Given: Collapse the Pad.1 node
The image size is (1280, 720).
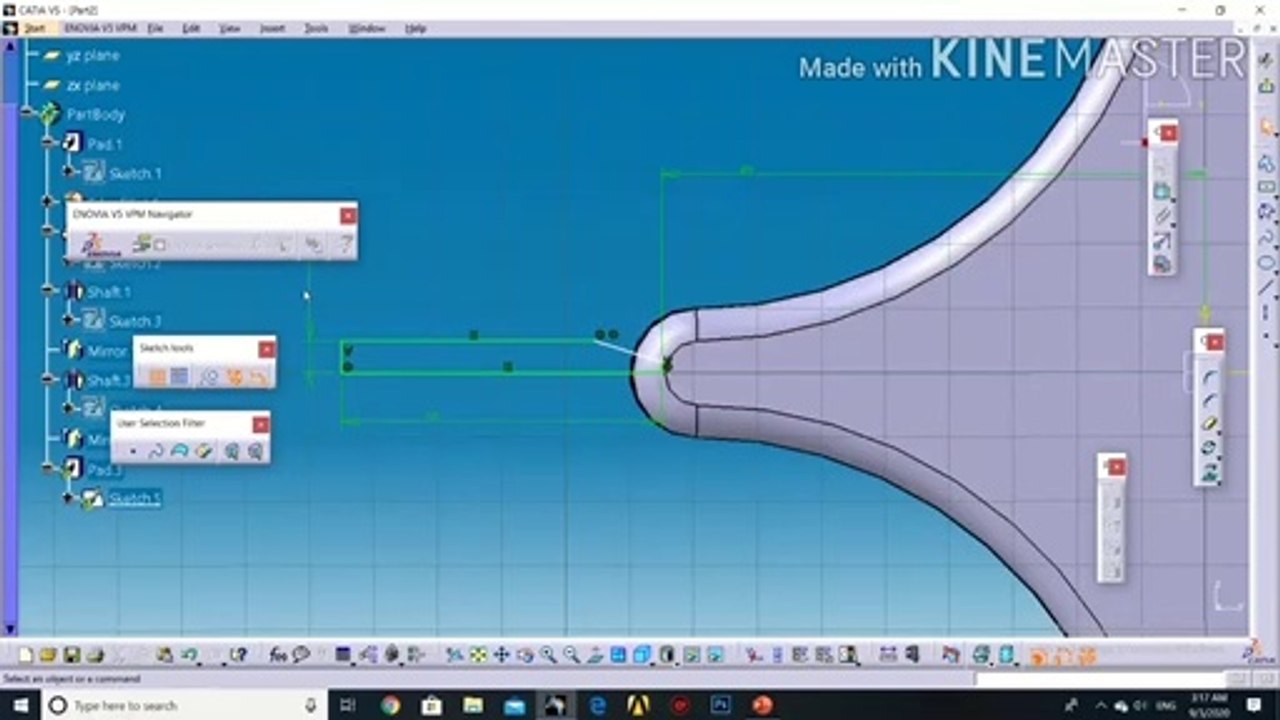Looking at the screenshot, I should click(49, 143).
